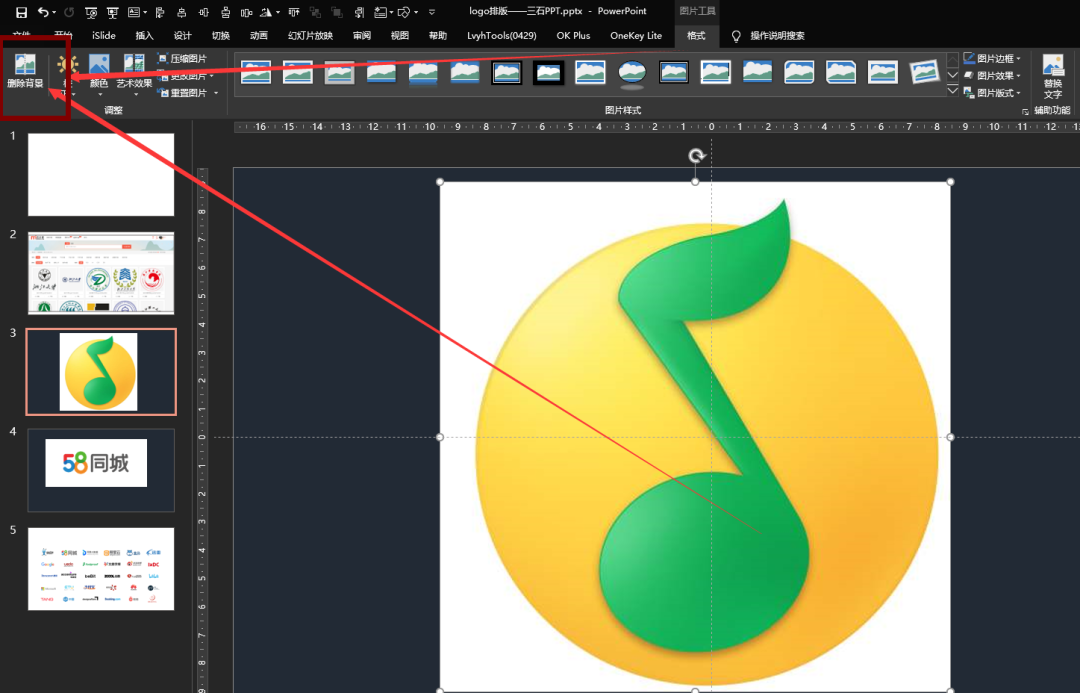Switch to the 设计 (Design) tab
Image resolution: width=1080 pixels, height=693 pixels.
pos(183,36)
